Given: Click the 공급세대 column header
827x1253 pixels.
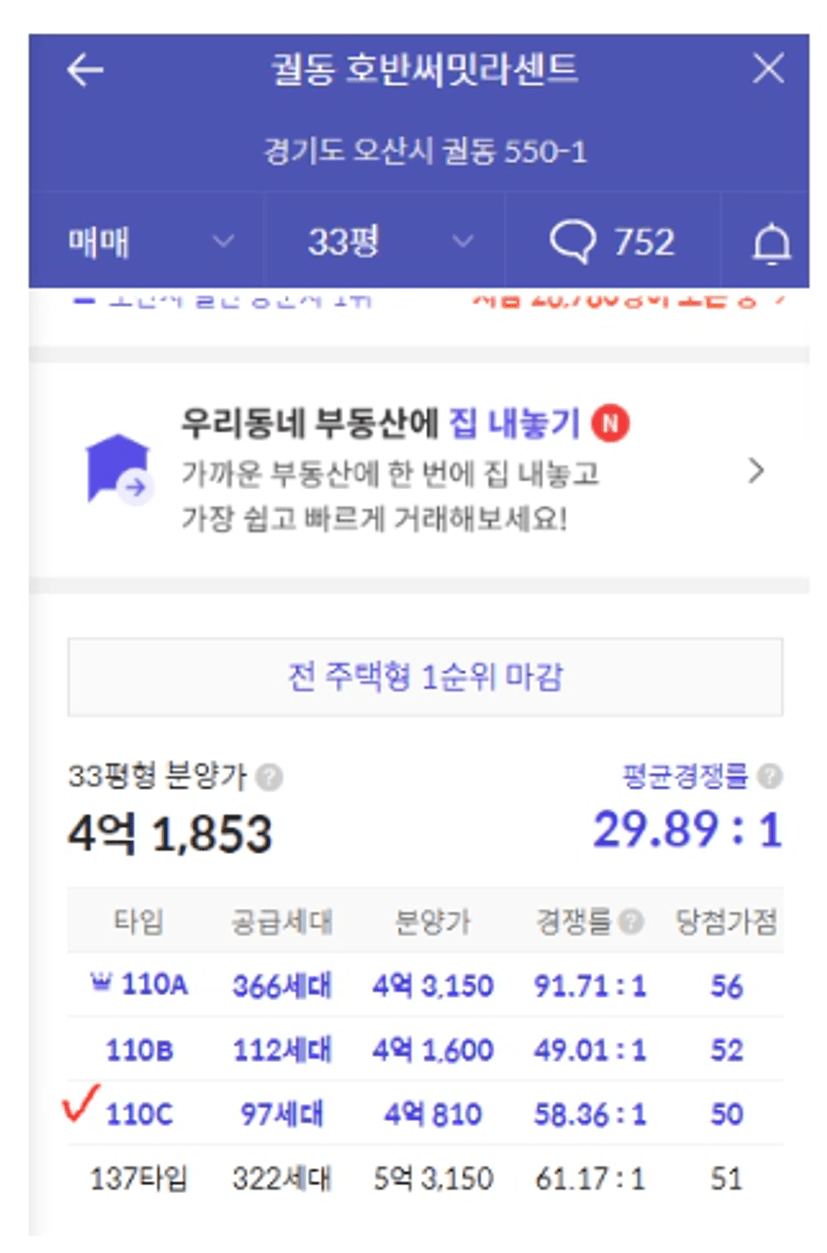Looking at the screenshot, I should click(281, 922).
